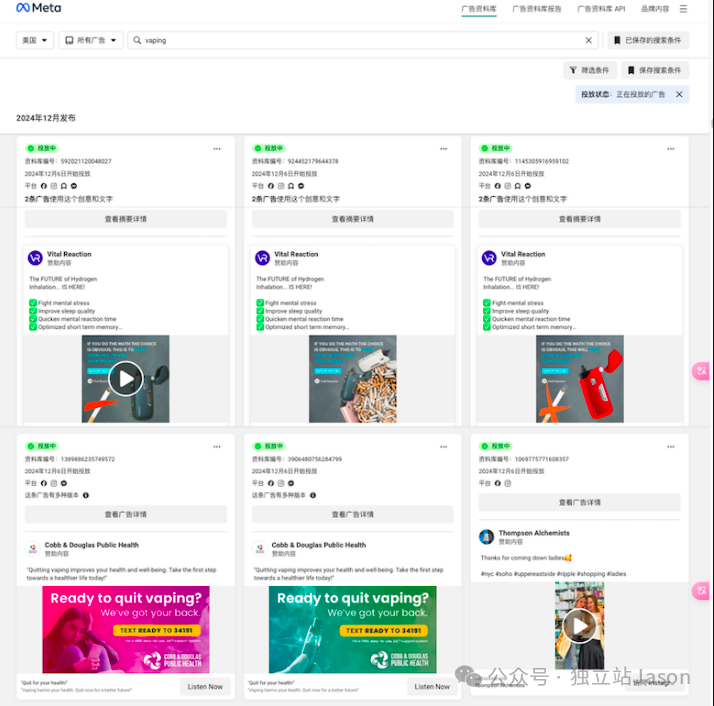Open the hamburger menu in the top bar
714x706 pixels.
coord(683,9)
